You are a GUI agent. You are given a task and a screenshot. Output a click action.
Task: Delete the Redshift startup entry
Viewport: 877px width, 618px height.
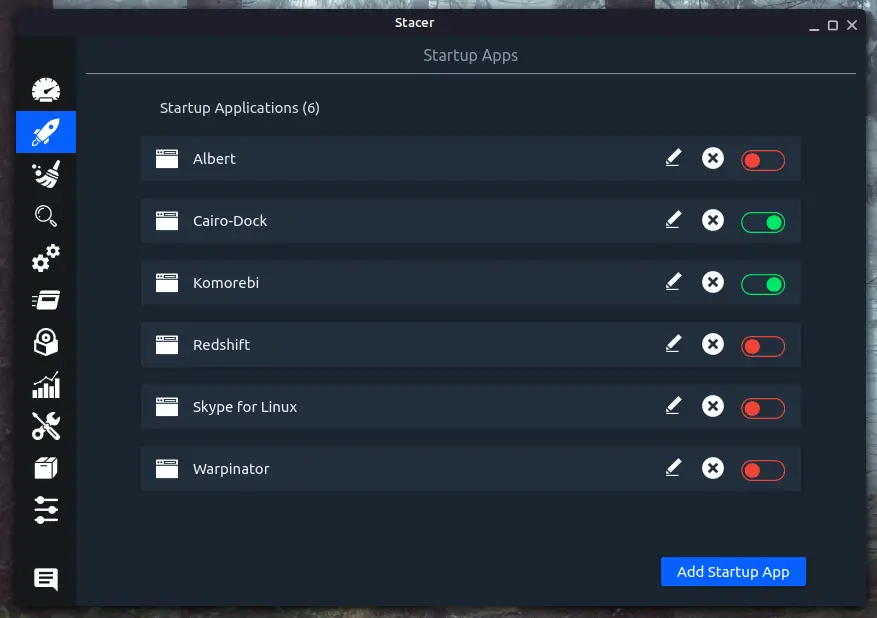click(713, 345)
